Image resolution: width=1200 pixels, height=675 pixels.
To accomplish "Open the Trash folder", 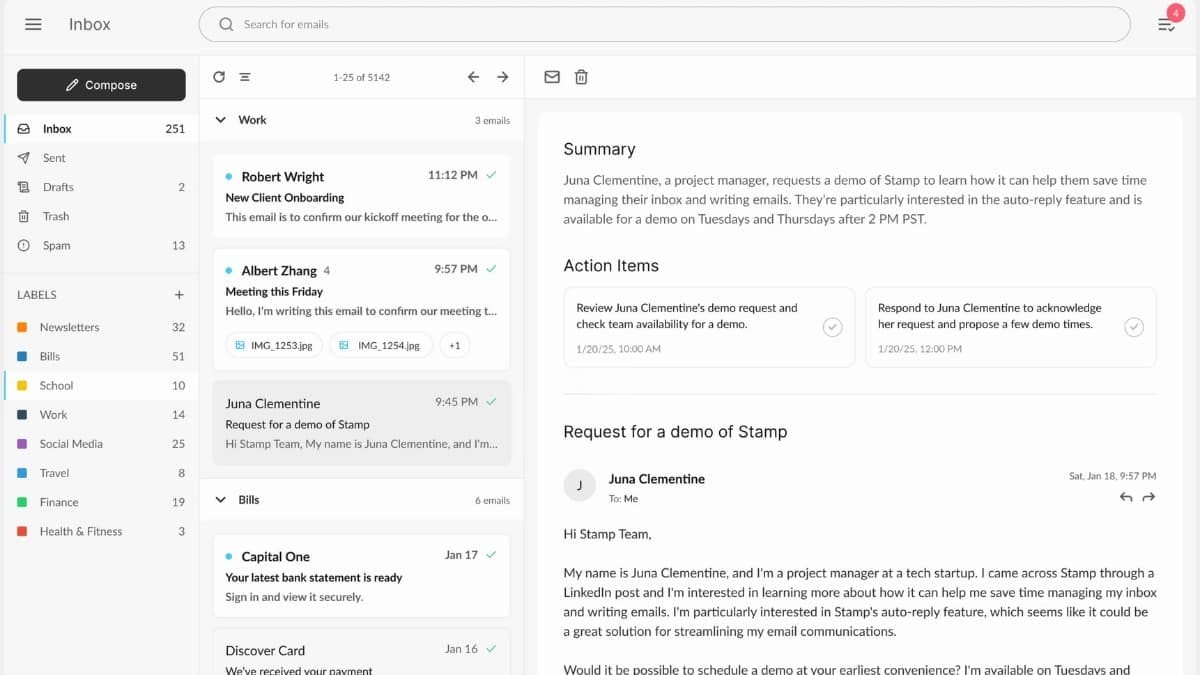I will coord(101,216).
